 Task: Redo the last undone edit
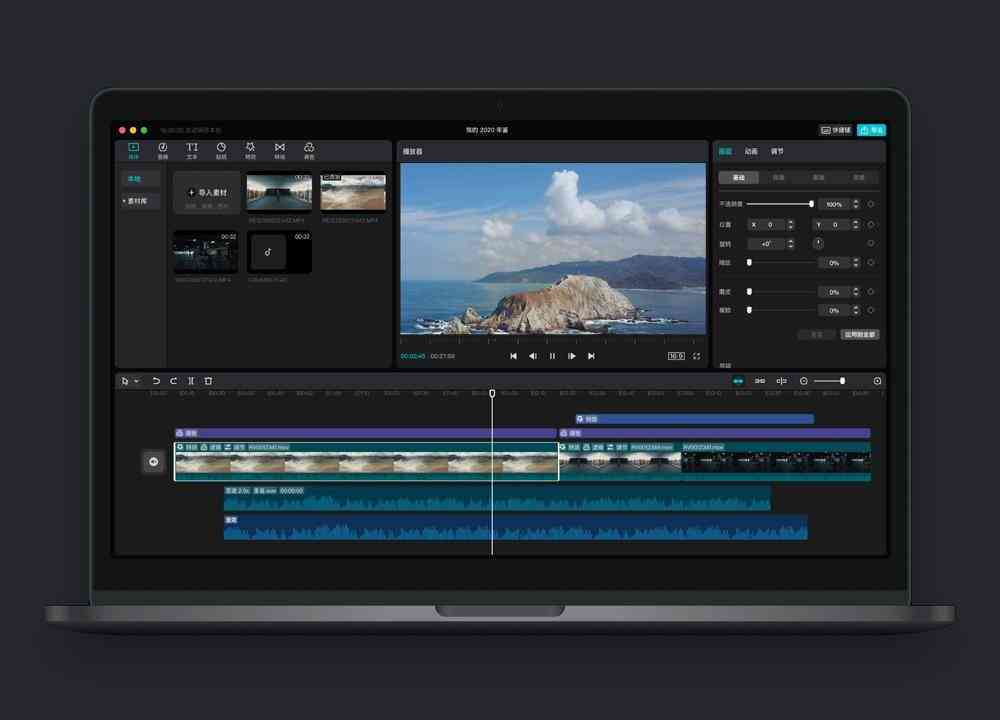pos(173,381)
